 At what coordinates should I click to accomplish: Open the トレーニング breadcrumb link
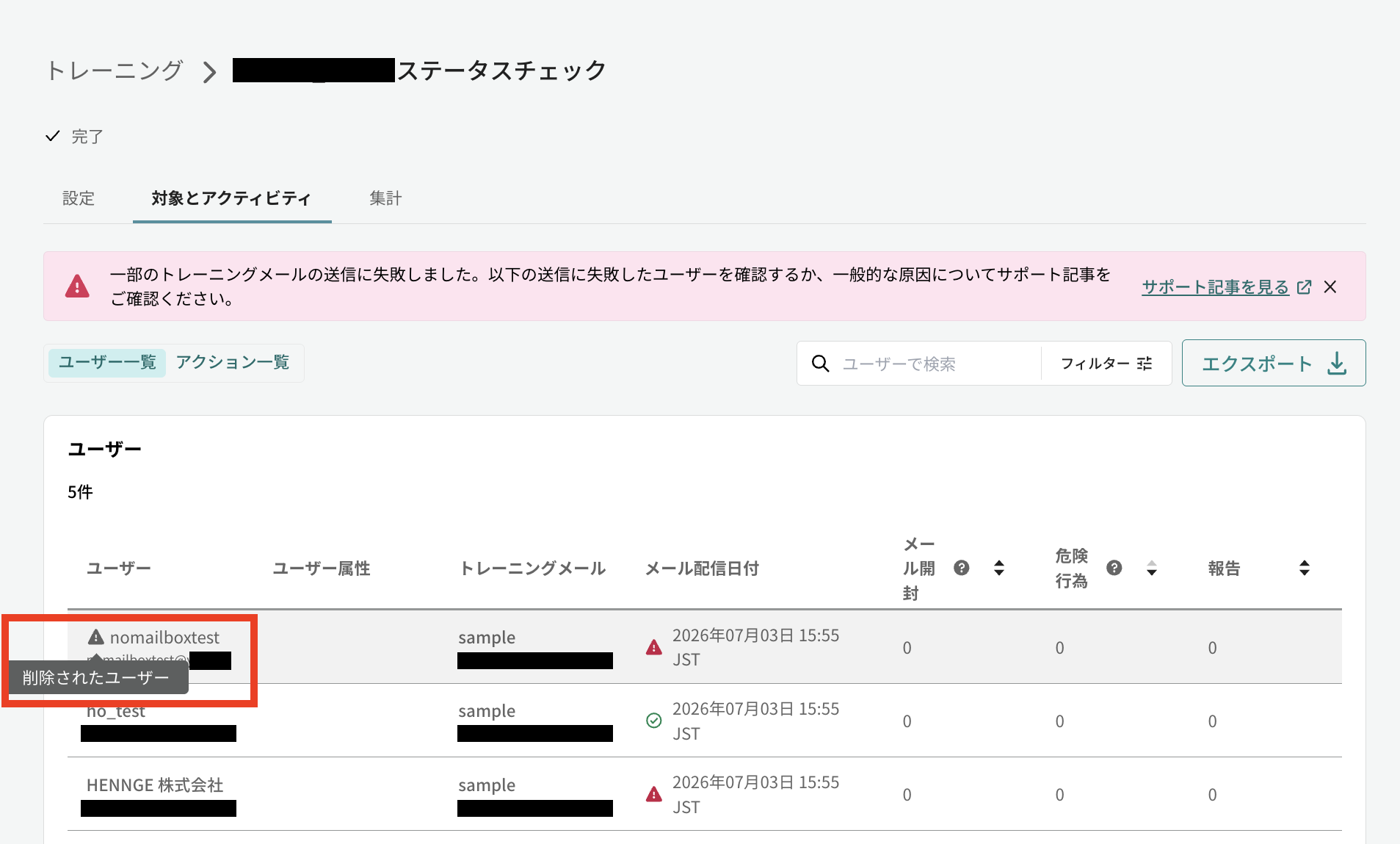tap(114, 71)
